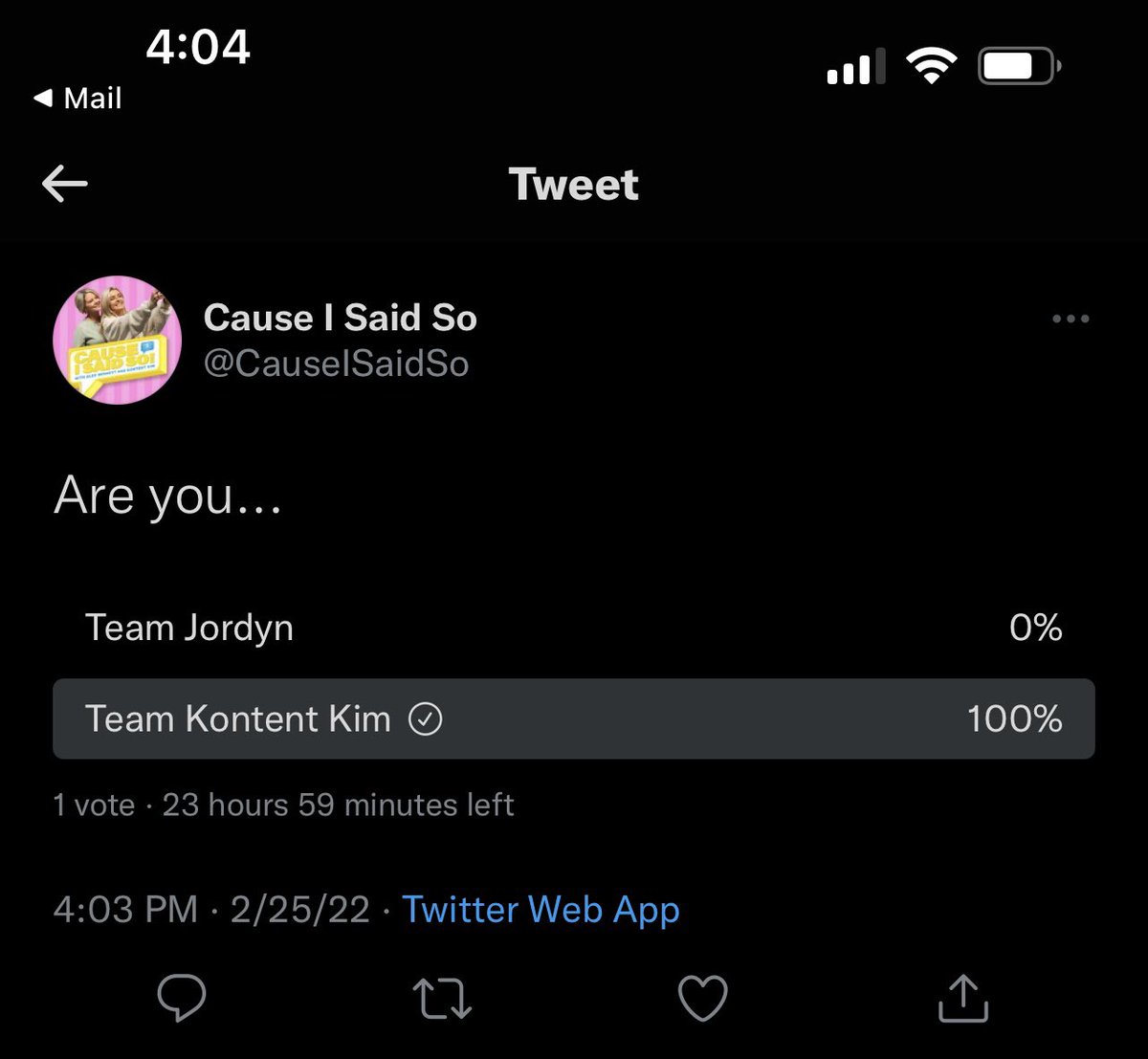Tap the 1 vote poll count text
The image size is (1148, 1059).
pyautogui.click(x=94, y=805)
